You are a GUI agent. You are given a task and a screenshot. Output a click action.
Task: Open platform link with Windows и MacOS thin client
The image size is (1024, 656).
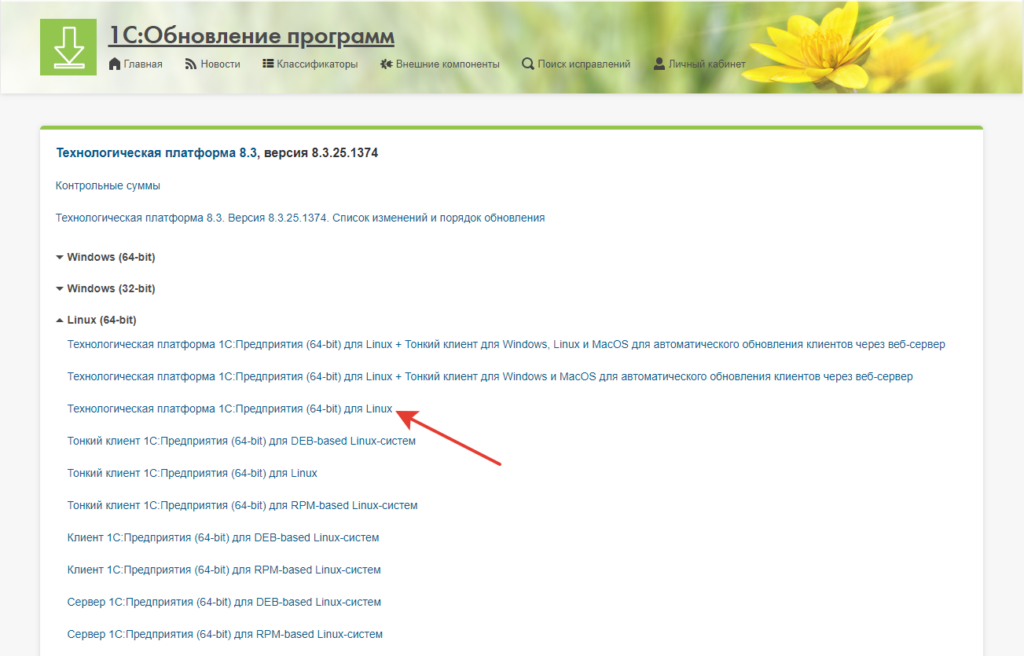pyautogui.click(x=490, y=376)
